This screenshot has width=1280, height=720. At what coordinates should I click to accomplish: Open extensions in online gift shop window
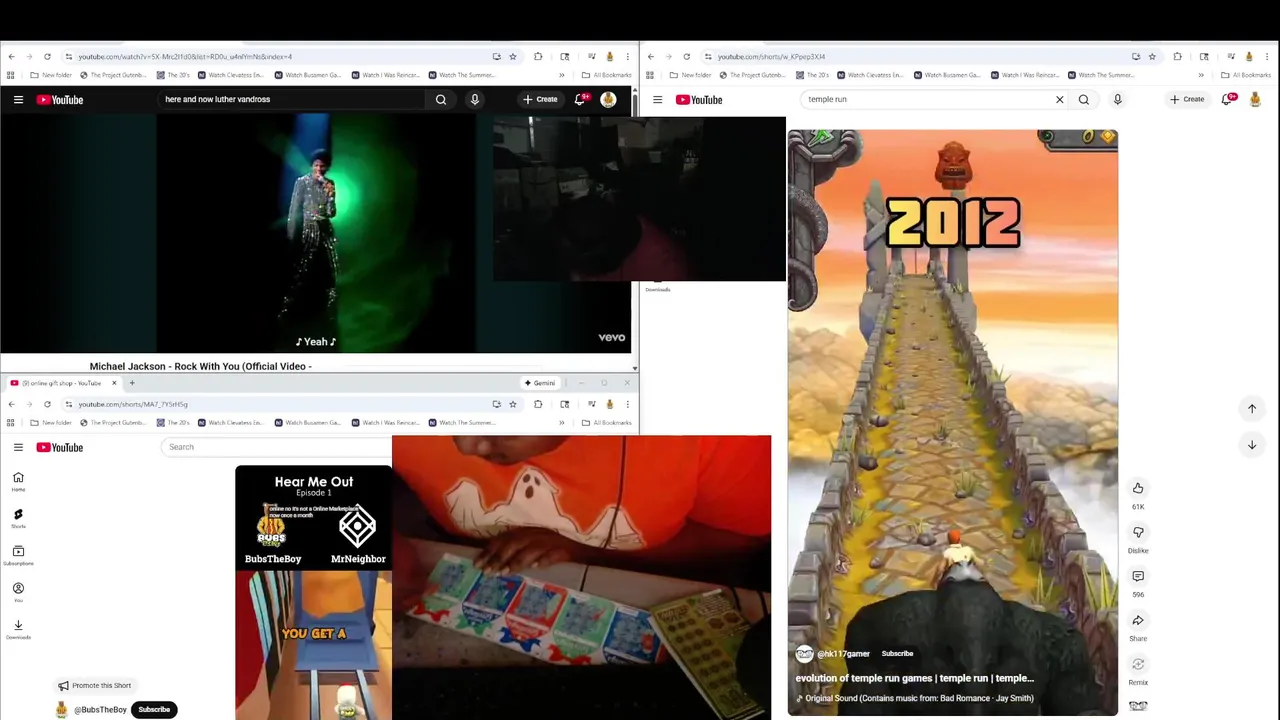[538, 404]
